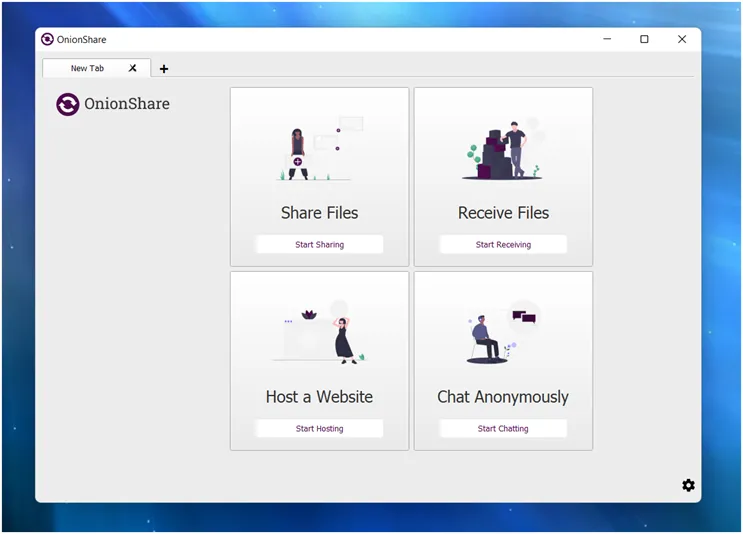Screen dimensions: 744x534
Task: Close the OnionShare window
Action: [682, 39]
